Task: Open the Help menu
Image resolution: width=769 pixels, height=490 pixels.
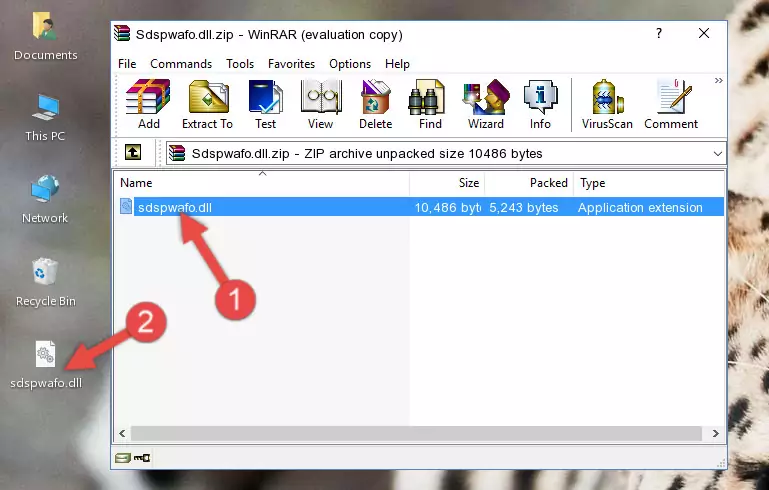Action: [397, 64]
